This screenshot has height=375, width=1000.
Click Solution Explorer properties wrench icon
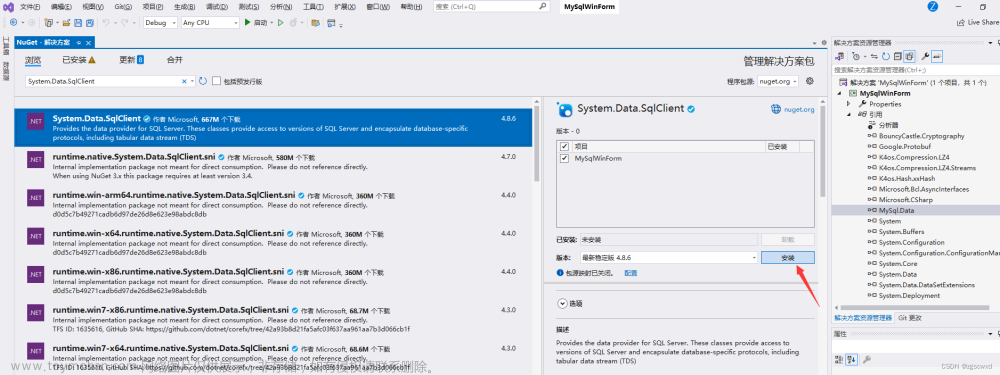click(925, 56)
